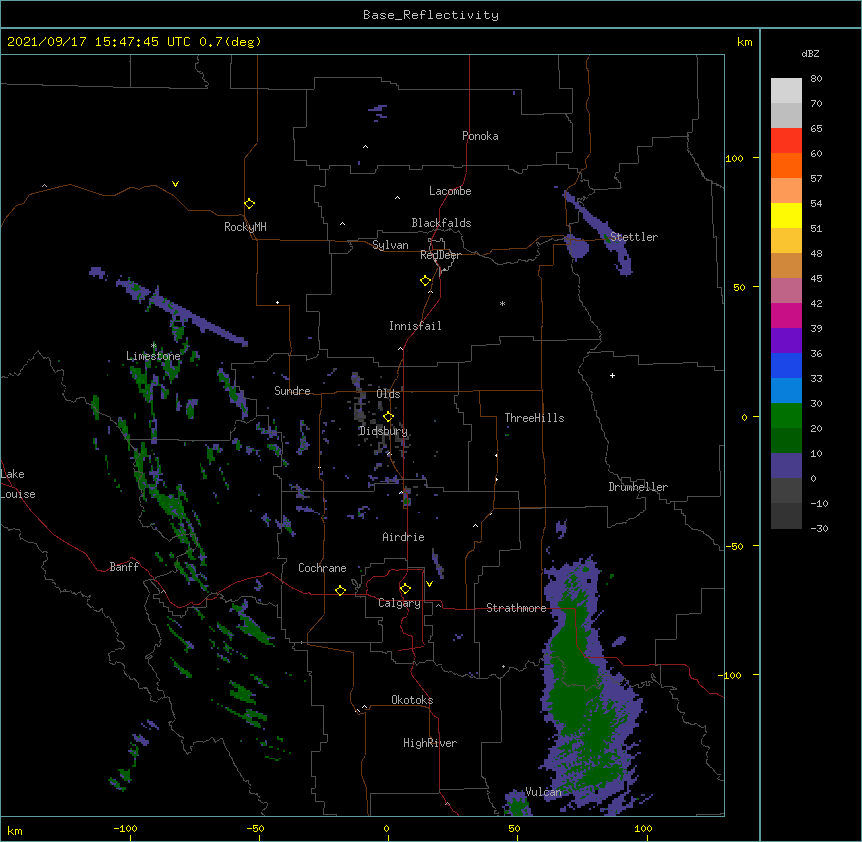Screen dimensions: 862x842
Task: Select the Sylvan label
Action: click(x=390, y=245)
